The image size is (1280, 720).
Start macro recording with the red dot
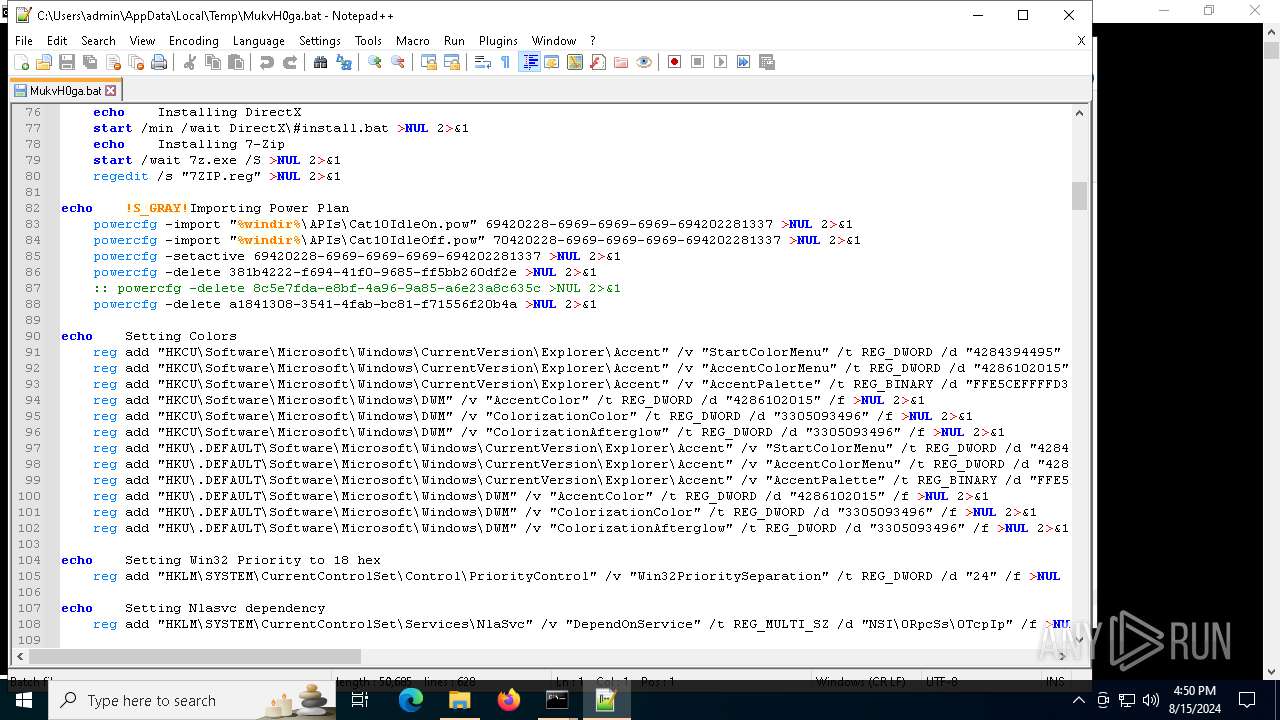coord(675,62)
